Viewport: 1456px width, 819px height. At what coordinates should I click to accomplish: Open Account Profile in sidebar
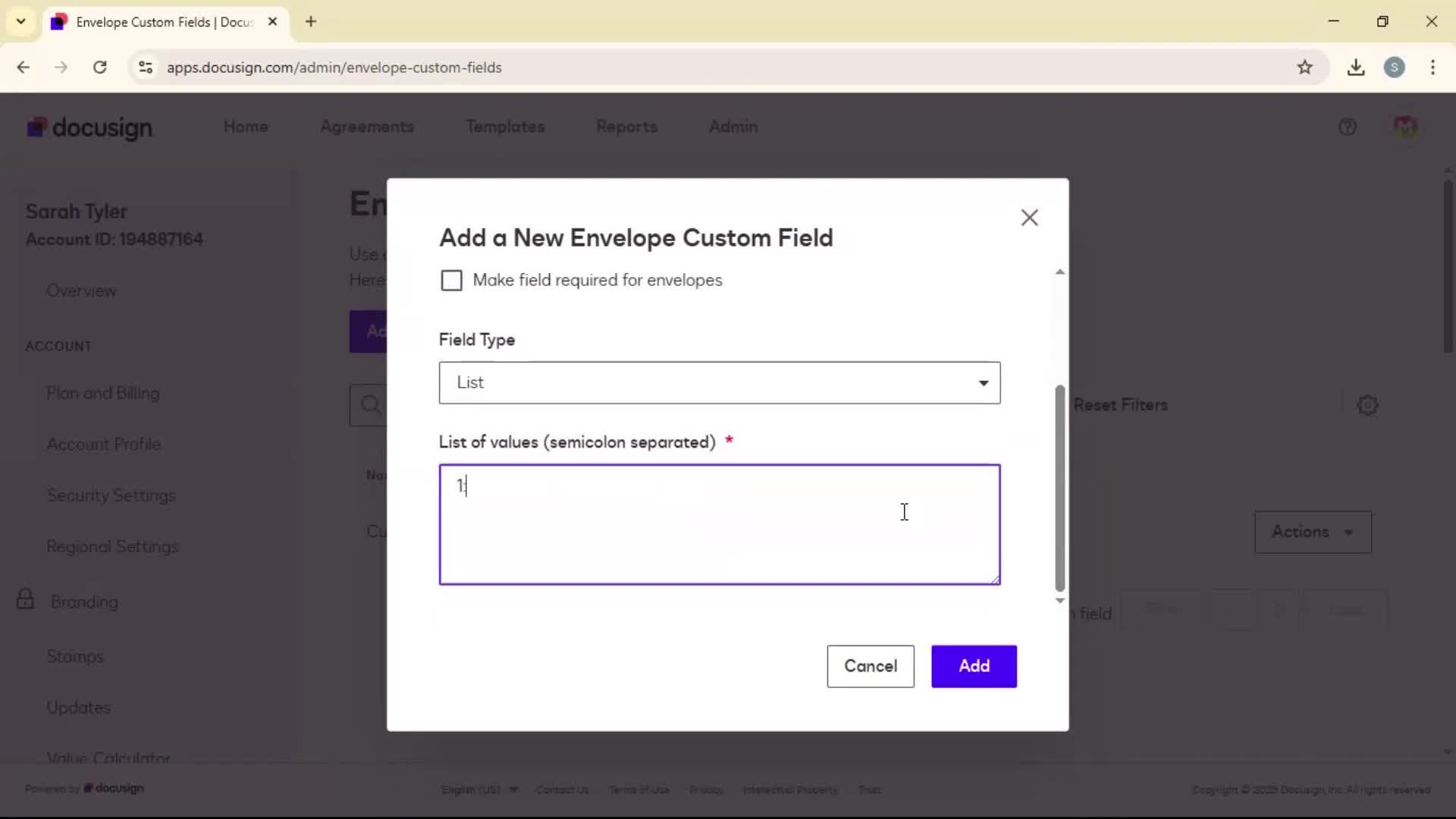tap(104, 444)
